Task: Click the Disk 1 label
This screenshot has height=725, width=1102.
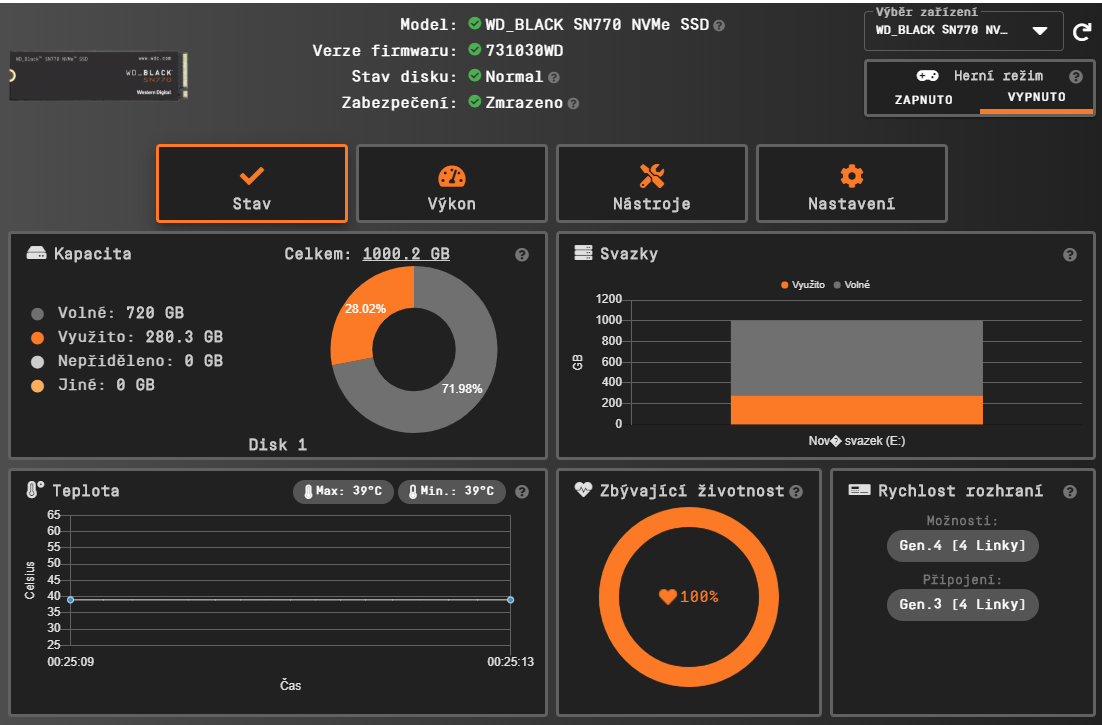Action: coord(278,445)
